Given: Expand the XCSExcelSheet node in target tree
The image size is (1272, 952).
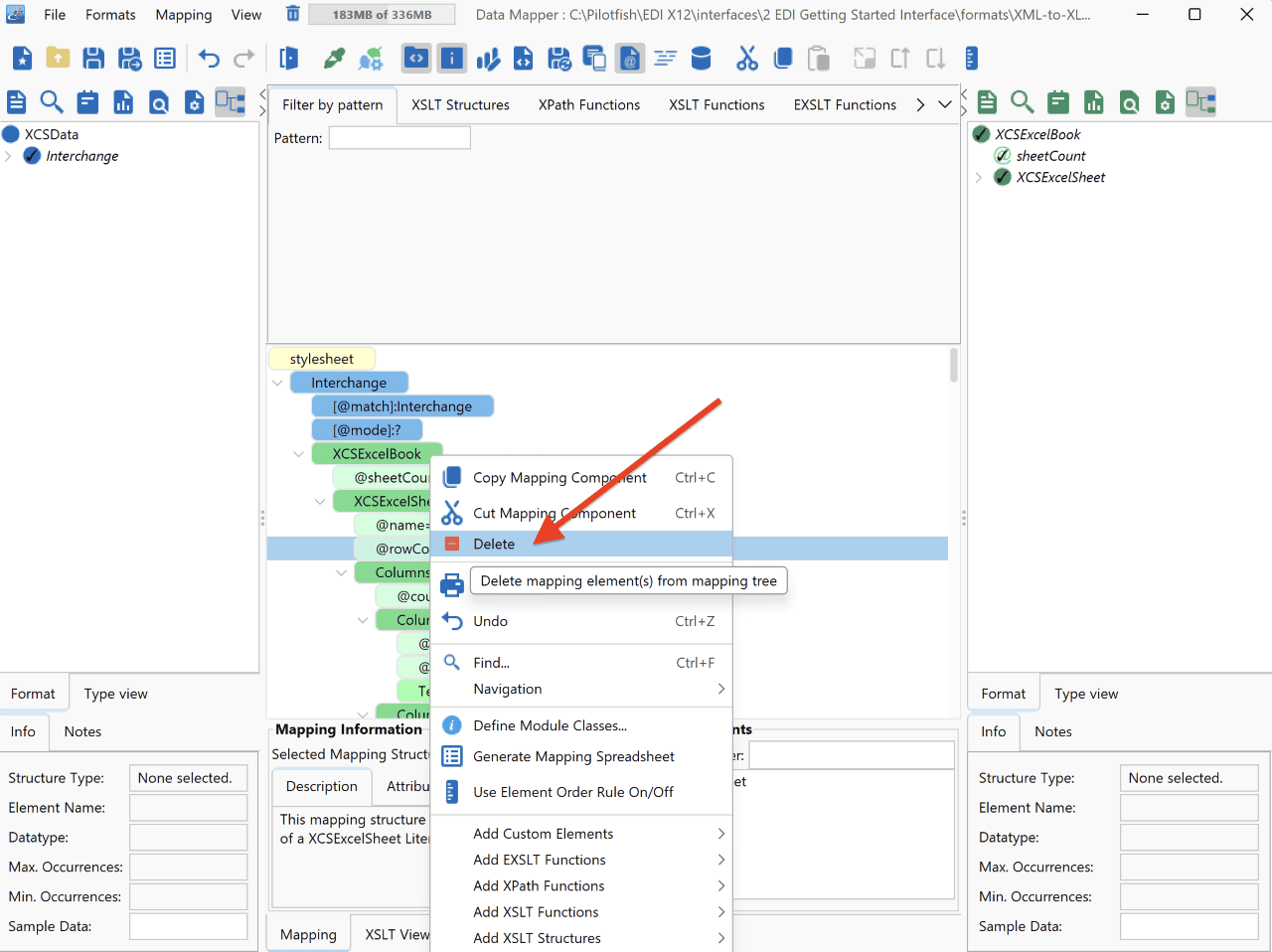Looking at the screenshot, I should [x=979, y=177].
